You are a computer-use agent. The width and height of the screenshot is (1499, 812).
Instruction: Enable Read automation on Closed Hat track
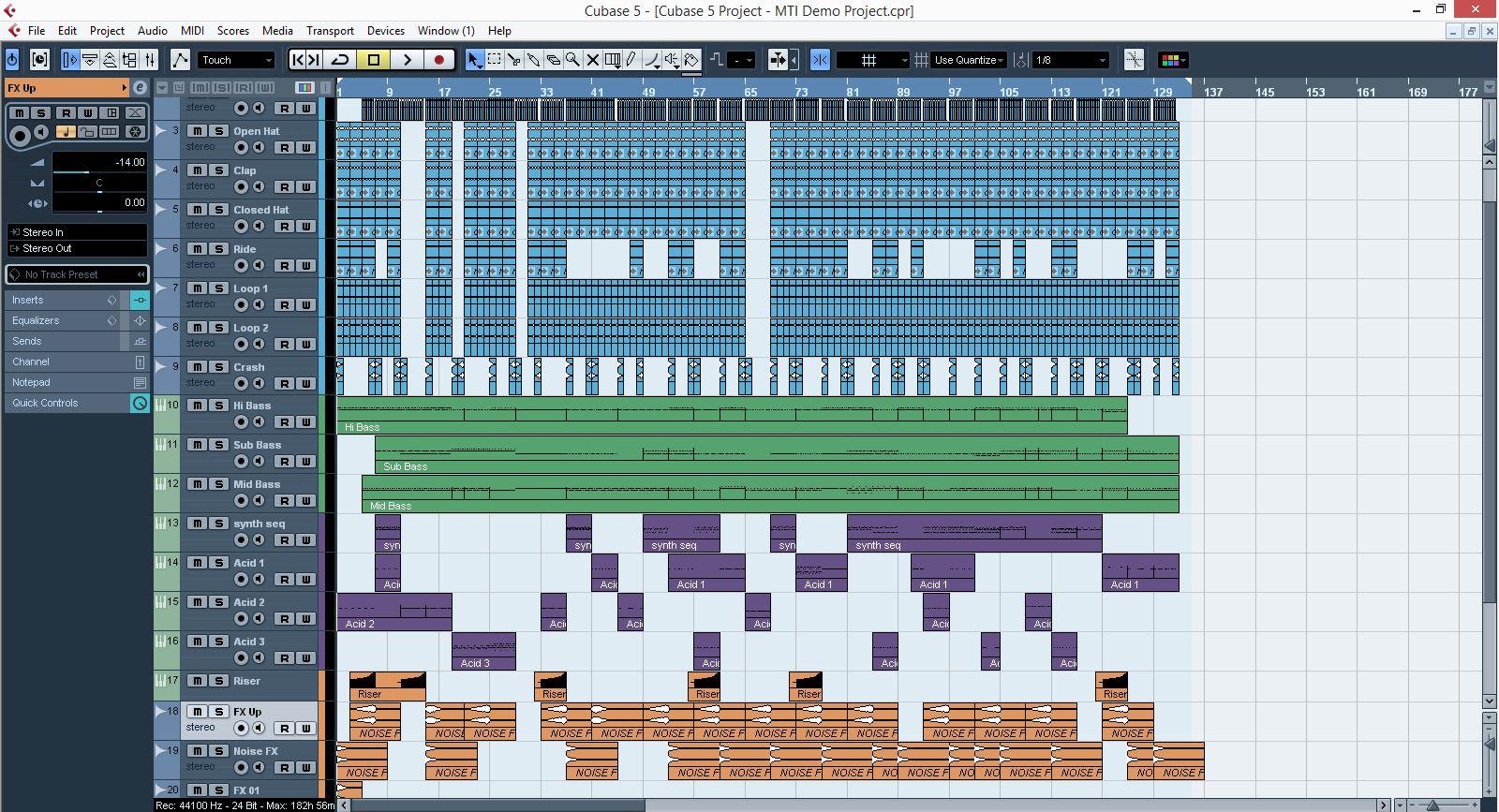pyautogui.click(x=285, y=226)
